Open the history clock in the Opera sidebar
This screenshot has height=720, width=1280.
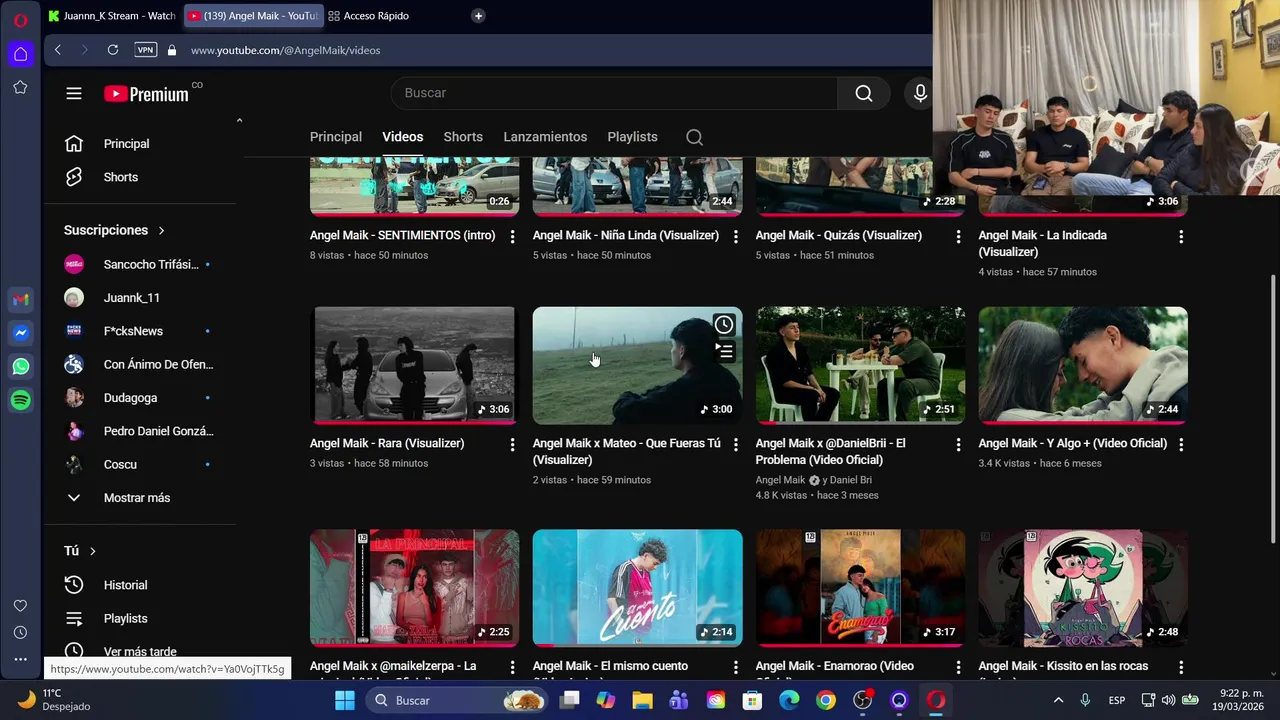(x=20, y=633)
